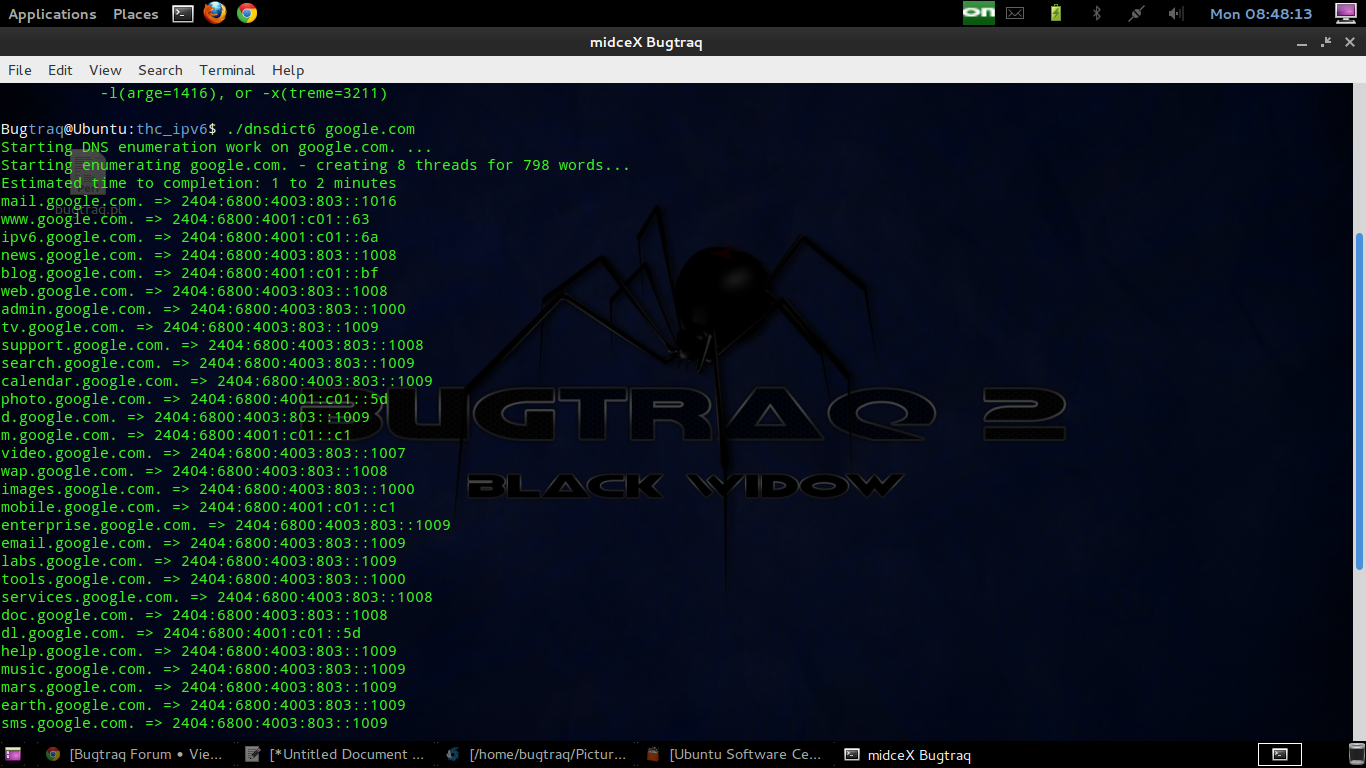Click the 'ipv6.google.com.' result line

pos(190,237)
